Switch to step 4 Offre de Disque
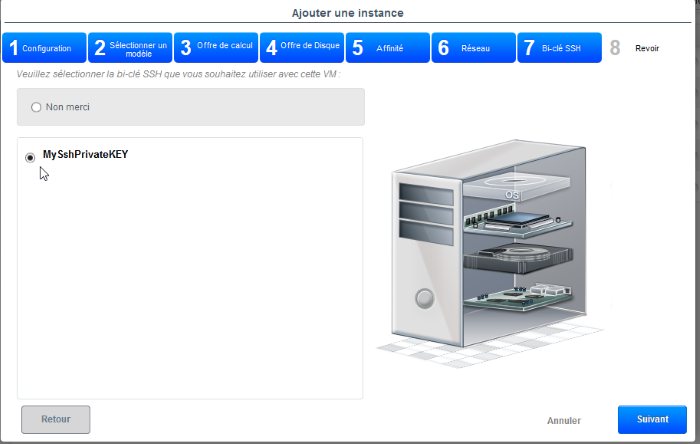 tap(301, 48)
